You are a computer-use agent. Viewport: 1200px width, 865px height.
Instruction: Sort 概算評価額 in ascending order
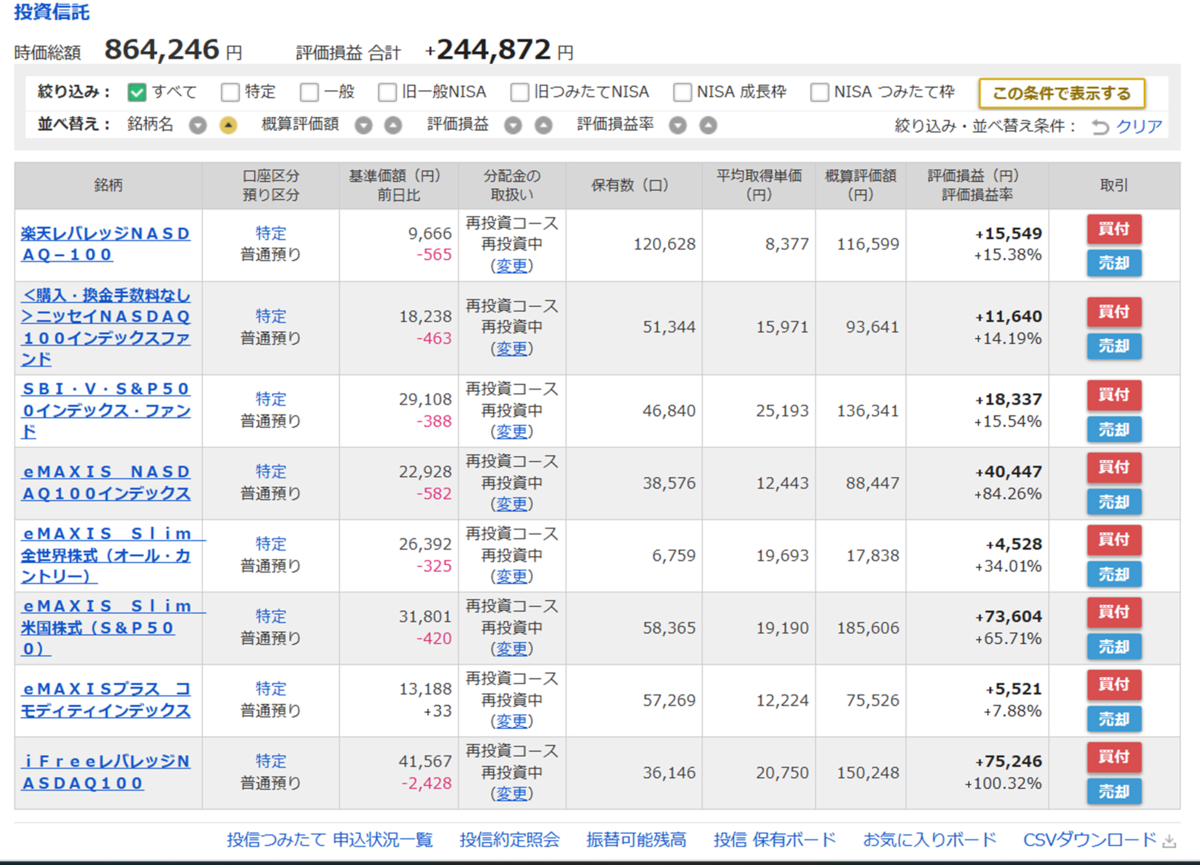point(394,125)
